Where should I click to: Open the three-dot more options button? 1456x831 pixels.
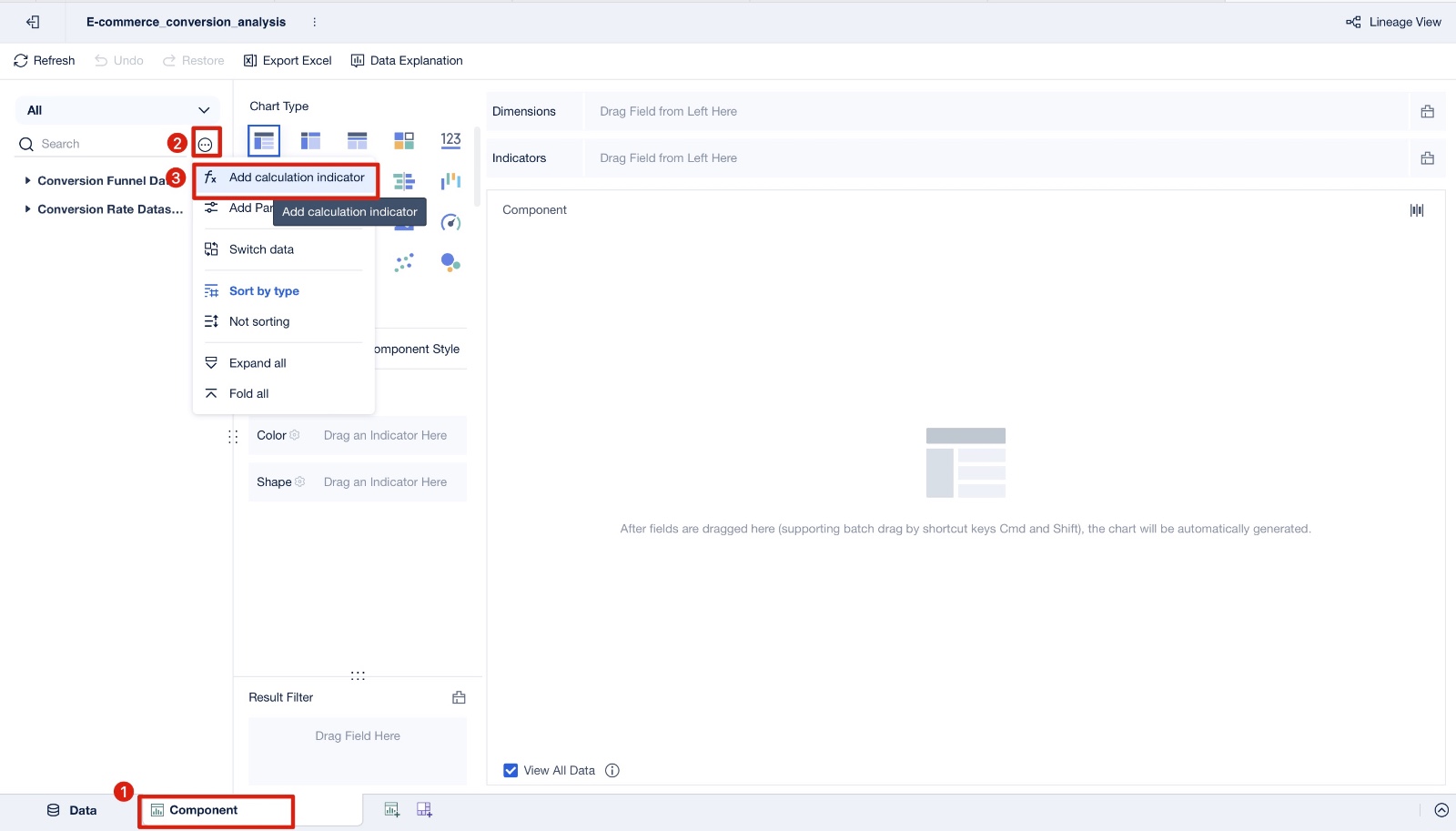(206, 144)
